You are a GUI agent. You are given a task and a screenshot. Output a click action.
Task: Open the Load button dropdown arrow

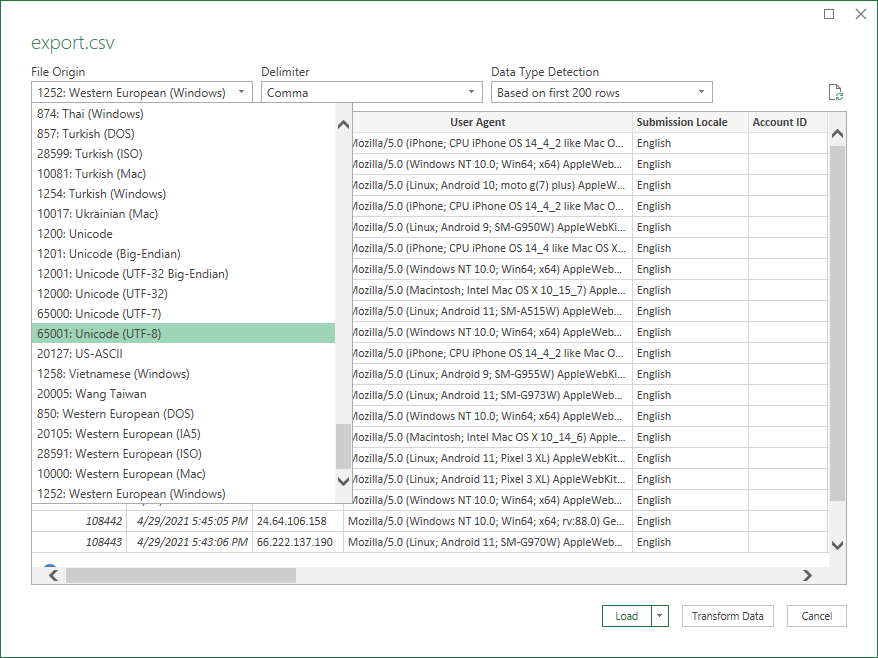pyautogui.click(x=660, y=616)
